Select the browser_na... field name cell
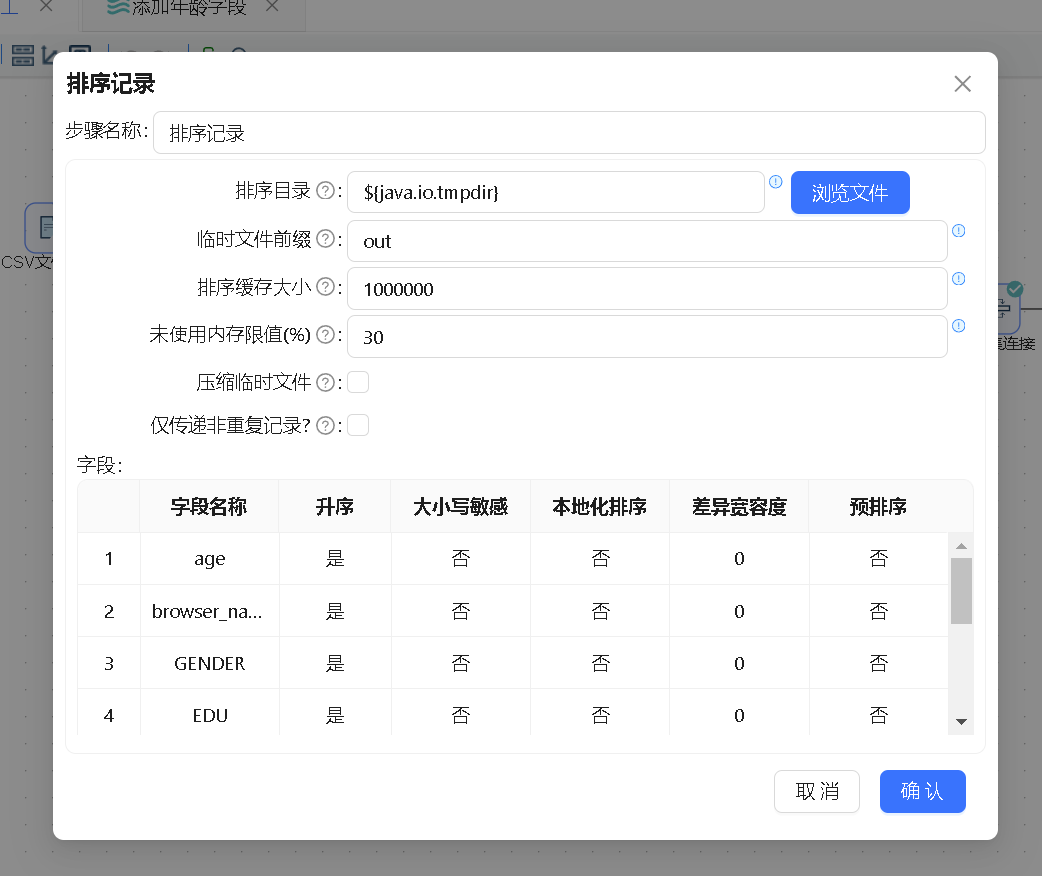Image resolution: width=1042 pixels, height=876 pixels. [209, 611]
